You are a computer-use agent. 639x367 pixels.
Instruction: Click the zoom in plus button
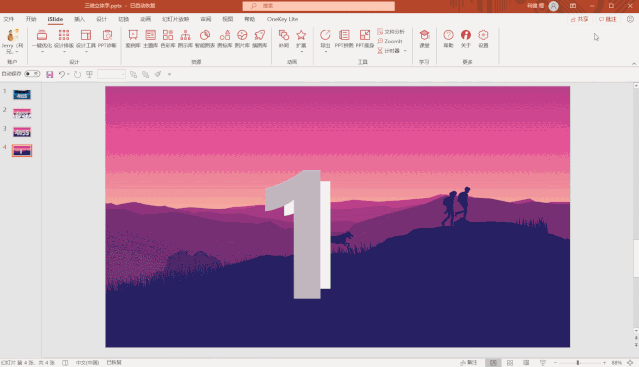click(x=604, y=363)
